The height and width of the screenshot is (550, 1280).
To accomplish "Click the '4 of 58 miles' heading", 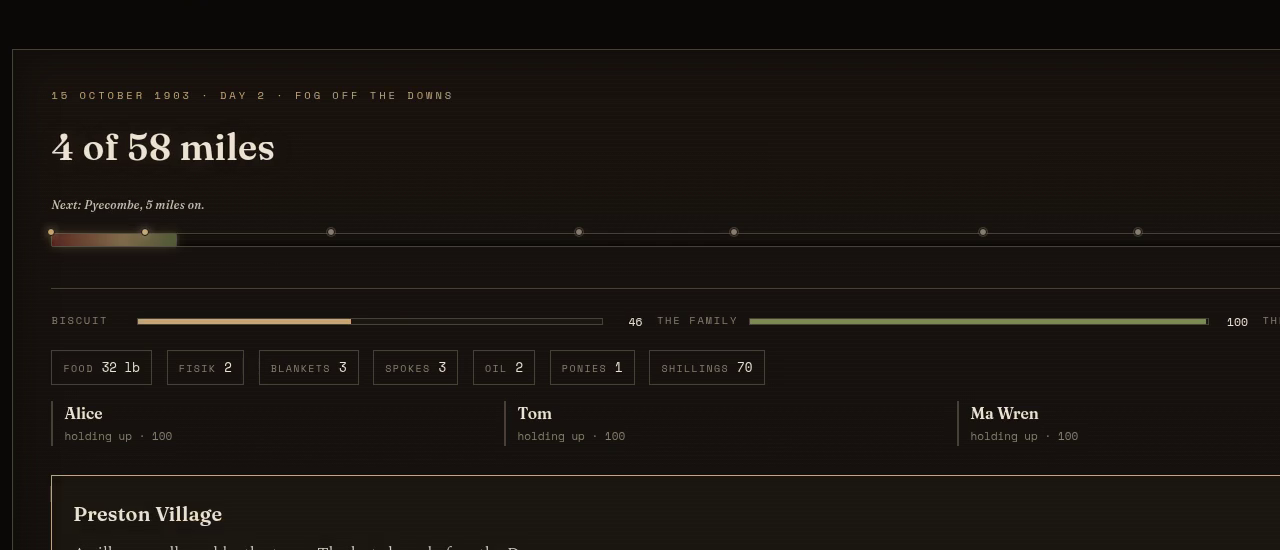I will 163,148.
